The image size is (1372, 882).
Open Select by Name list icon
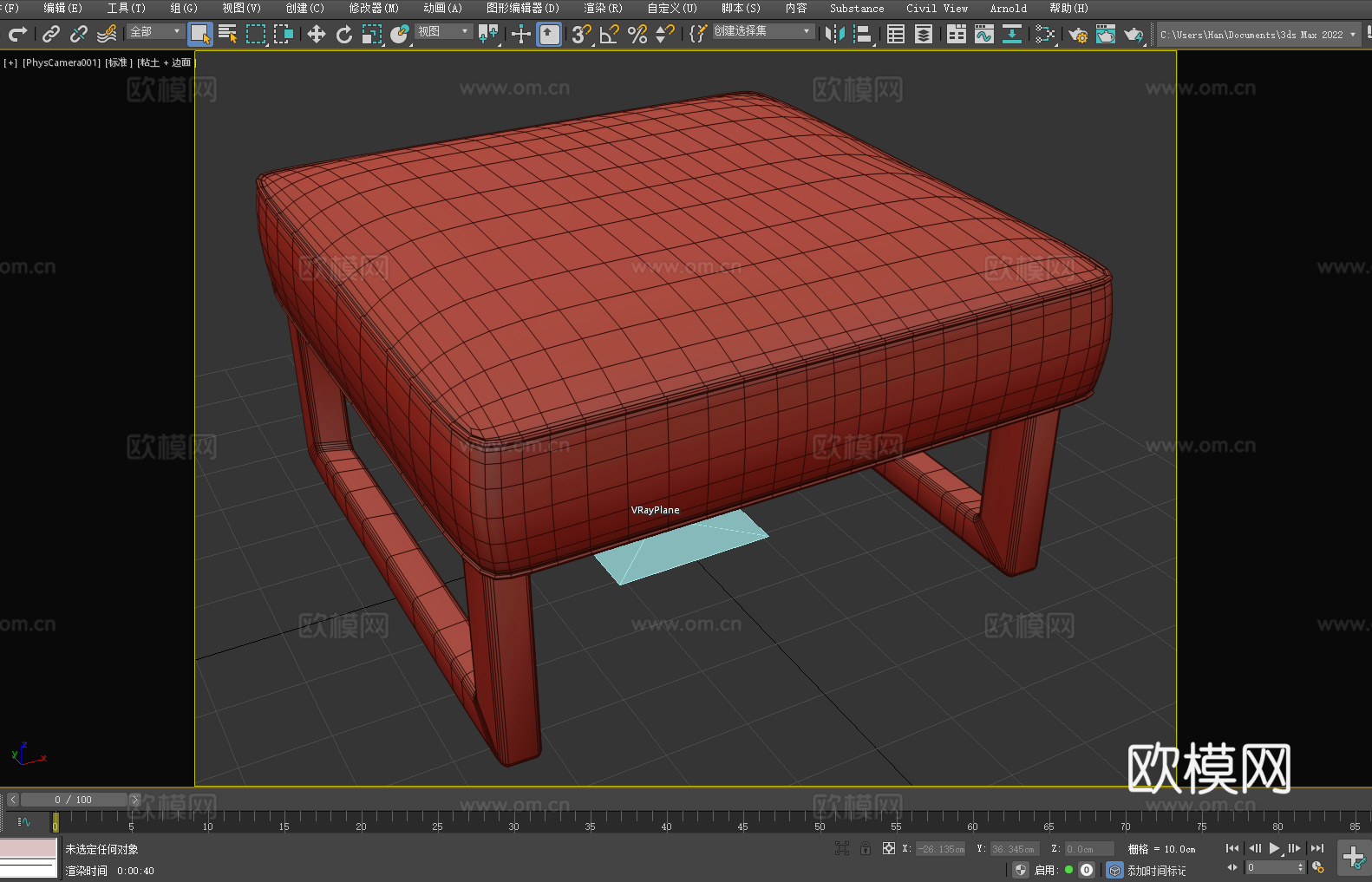pyautogui.click(x=228, y=34)
